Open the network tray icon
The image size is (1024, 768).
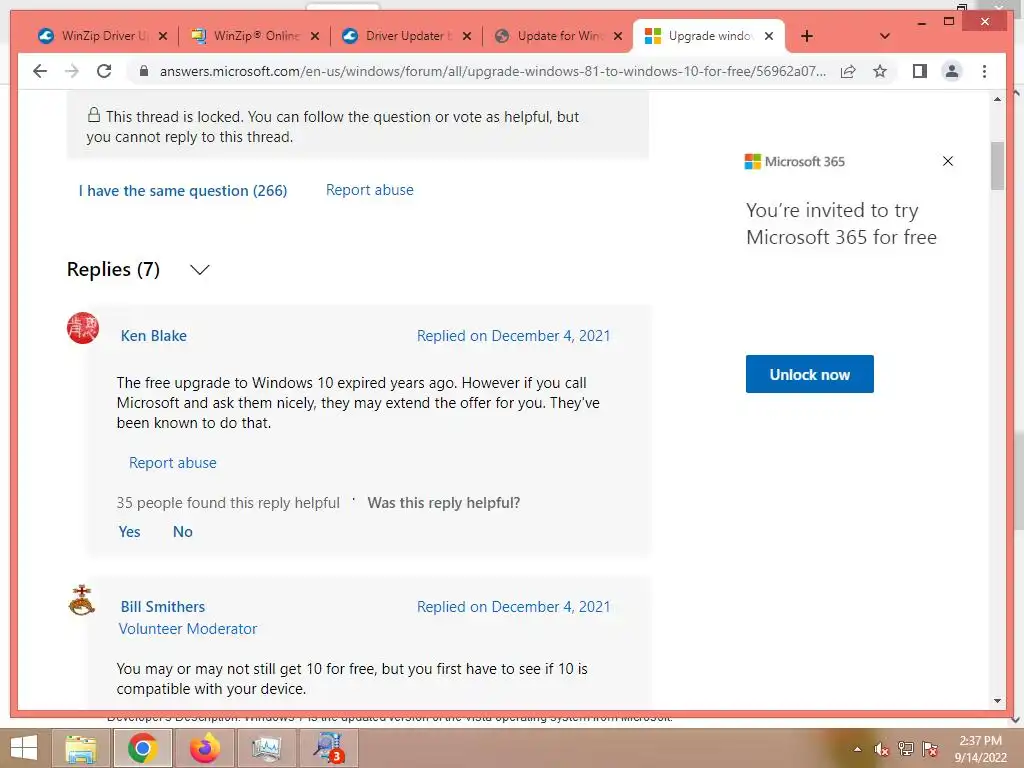pyautogui.click(x=906, y=749)
